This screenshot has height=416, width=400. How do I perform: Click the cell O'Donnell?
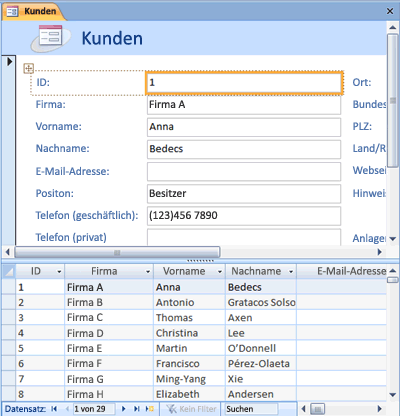[x=261, y=348]
